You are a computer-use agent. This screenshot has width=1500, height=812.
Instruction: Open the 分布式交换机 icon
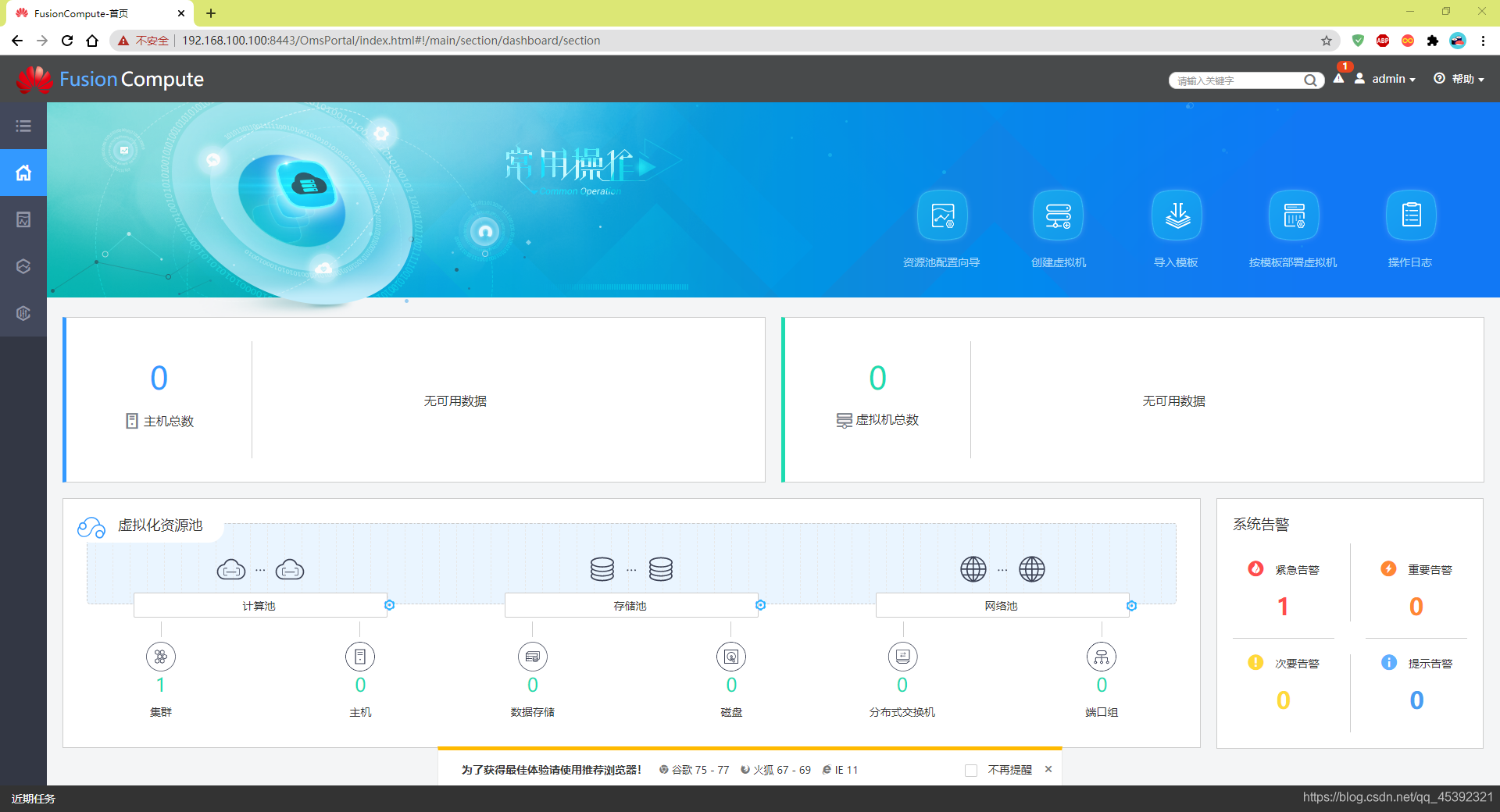[x=903, y=657]
